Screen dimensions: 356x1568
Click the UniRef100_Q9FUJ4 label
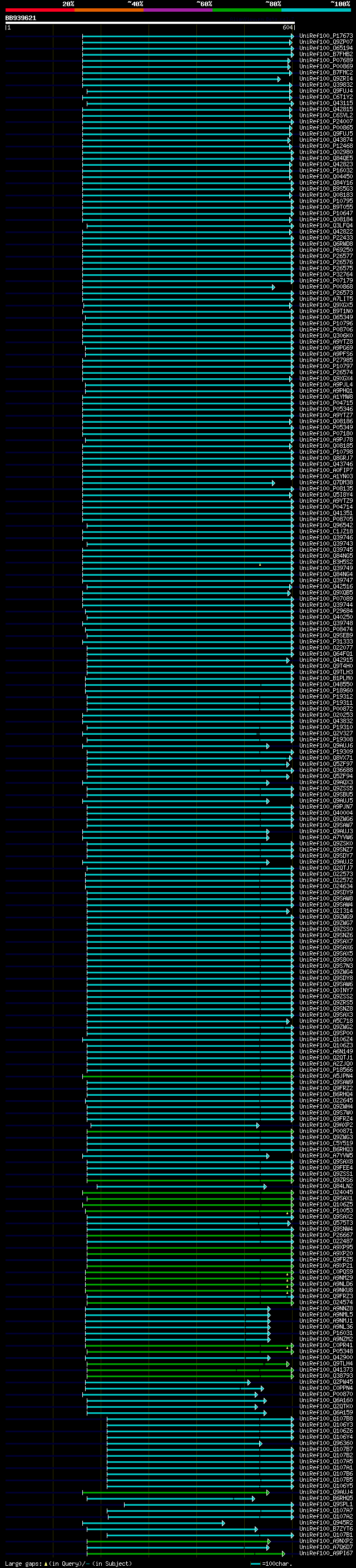(x=326, y=91)
